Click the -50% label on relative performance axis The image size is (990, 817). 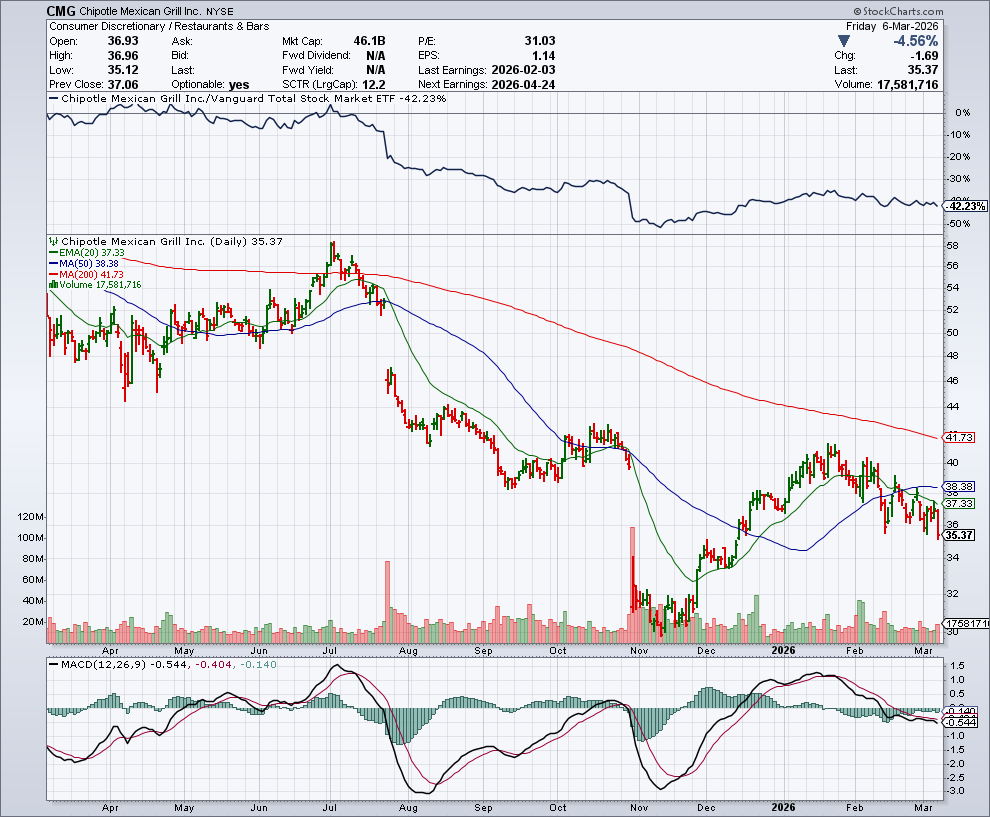point(959,224)
